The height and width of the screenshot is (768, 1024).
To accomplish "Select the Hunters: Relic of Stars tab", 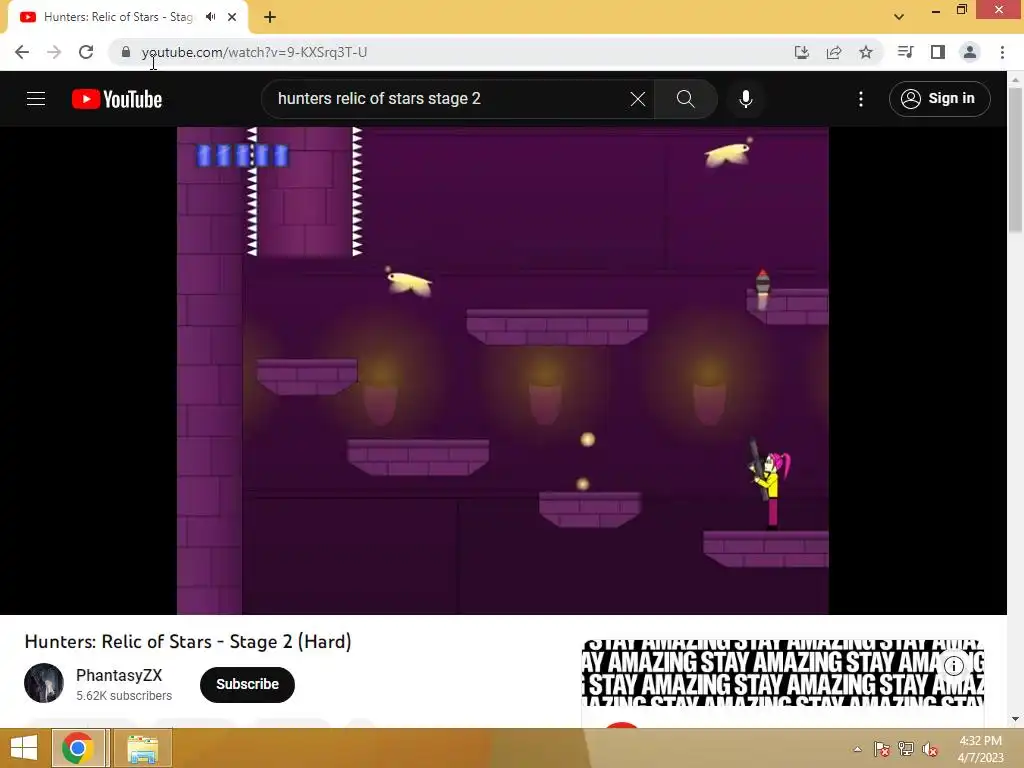I will pos(128,17).
